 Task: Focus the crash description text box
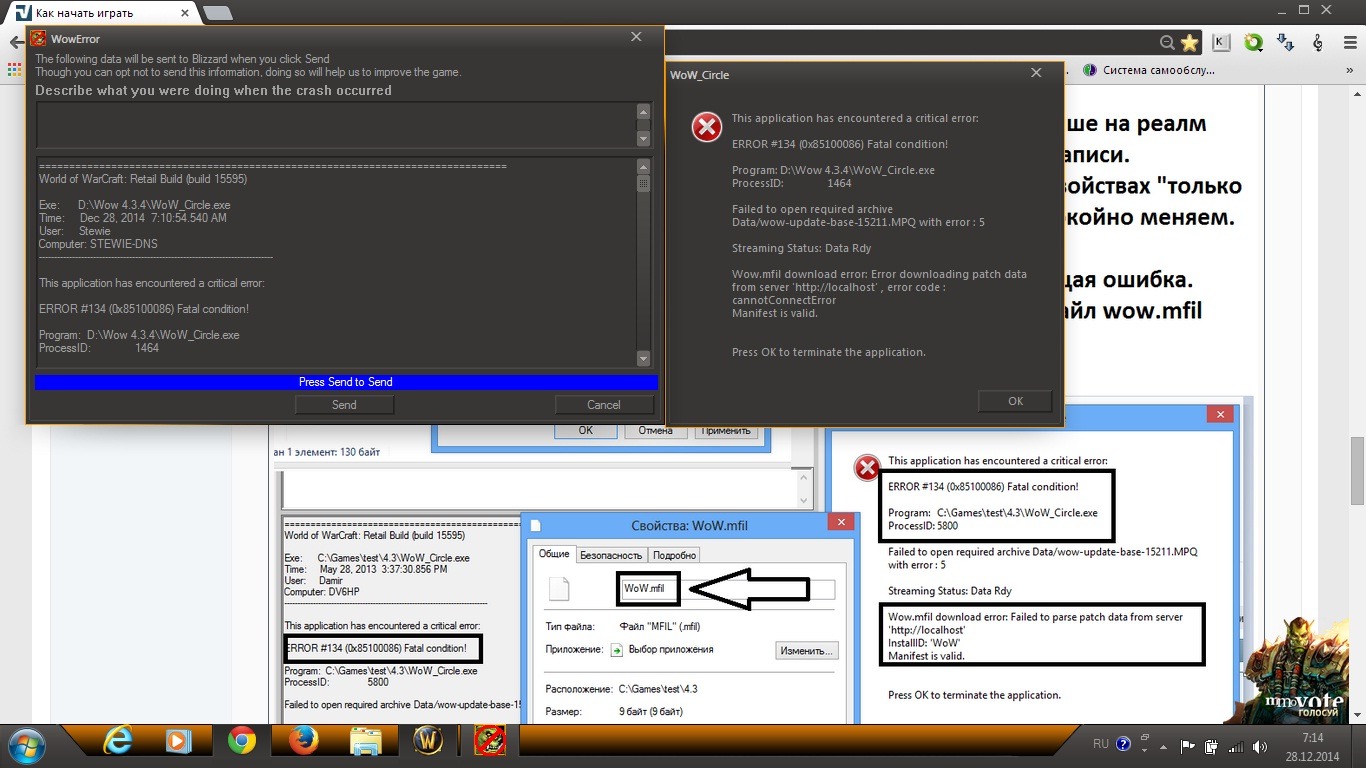[x=336, y=125]
